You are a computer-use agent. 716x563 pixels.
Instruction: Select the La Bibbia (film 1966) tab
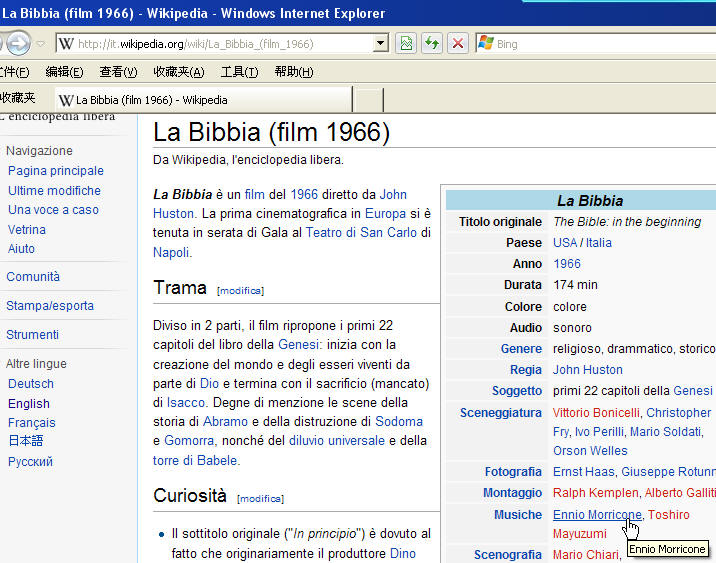204,100
